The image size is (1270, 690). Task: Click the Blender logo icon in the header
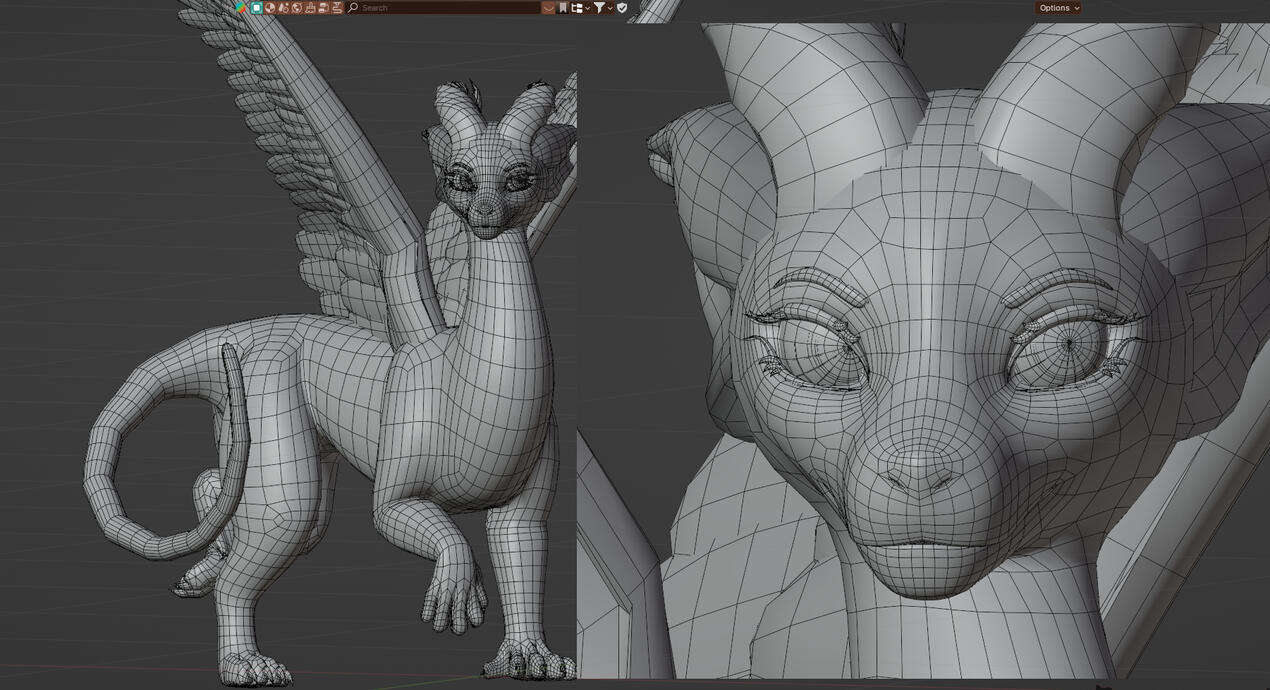(x=241, y=7)
